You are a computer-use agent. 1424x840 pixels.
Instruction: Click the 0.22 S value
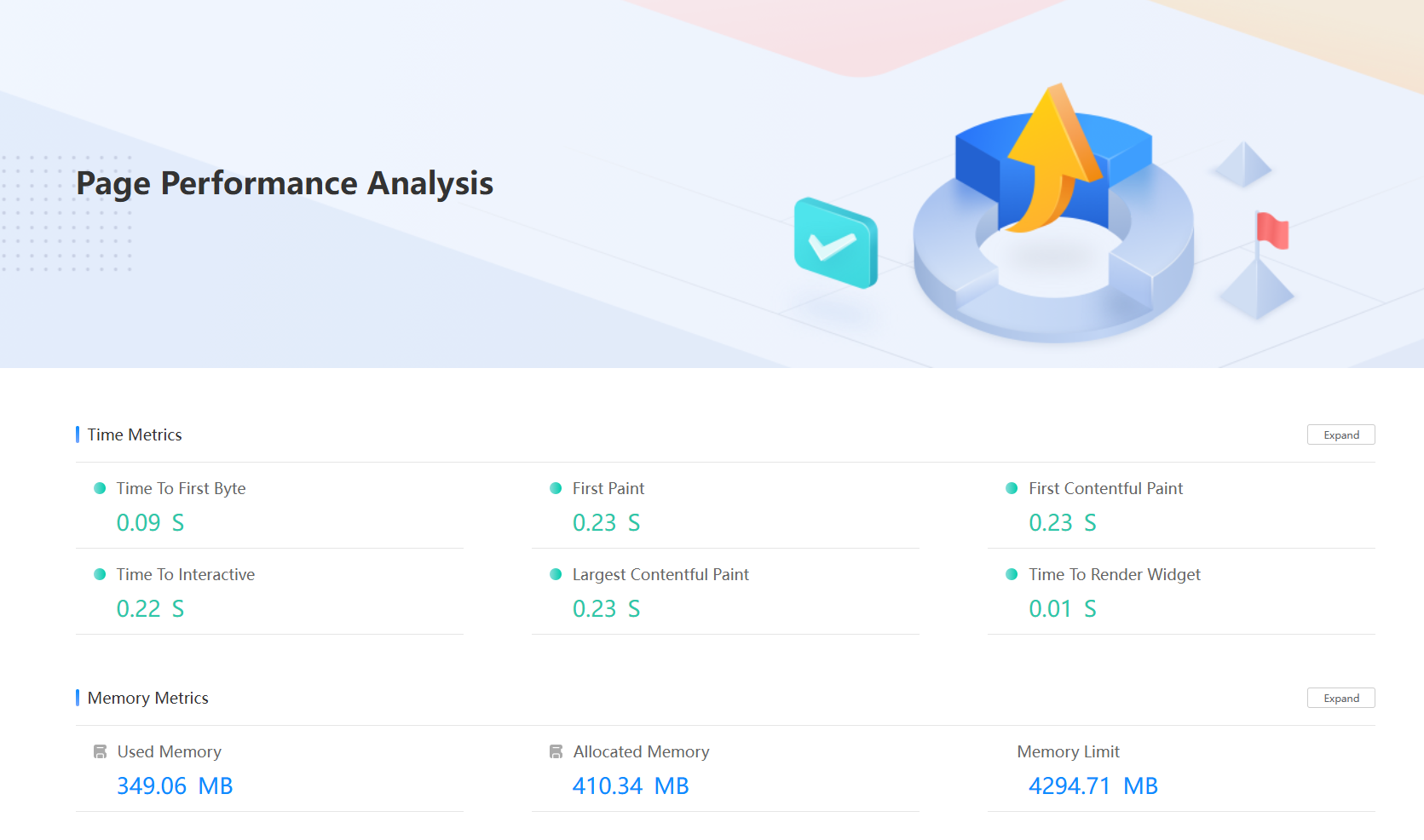[x=150, y=608]
